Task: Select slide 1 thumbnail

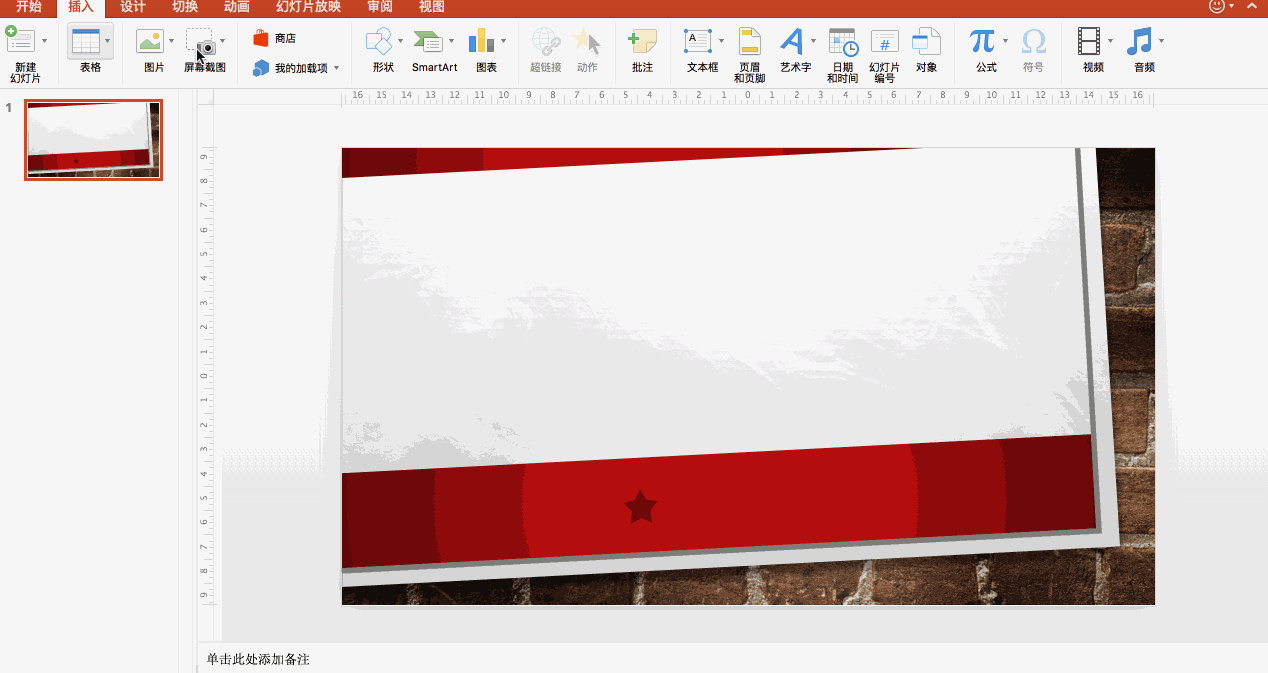Action: coord(93,139)
